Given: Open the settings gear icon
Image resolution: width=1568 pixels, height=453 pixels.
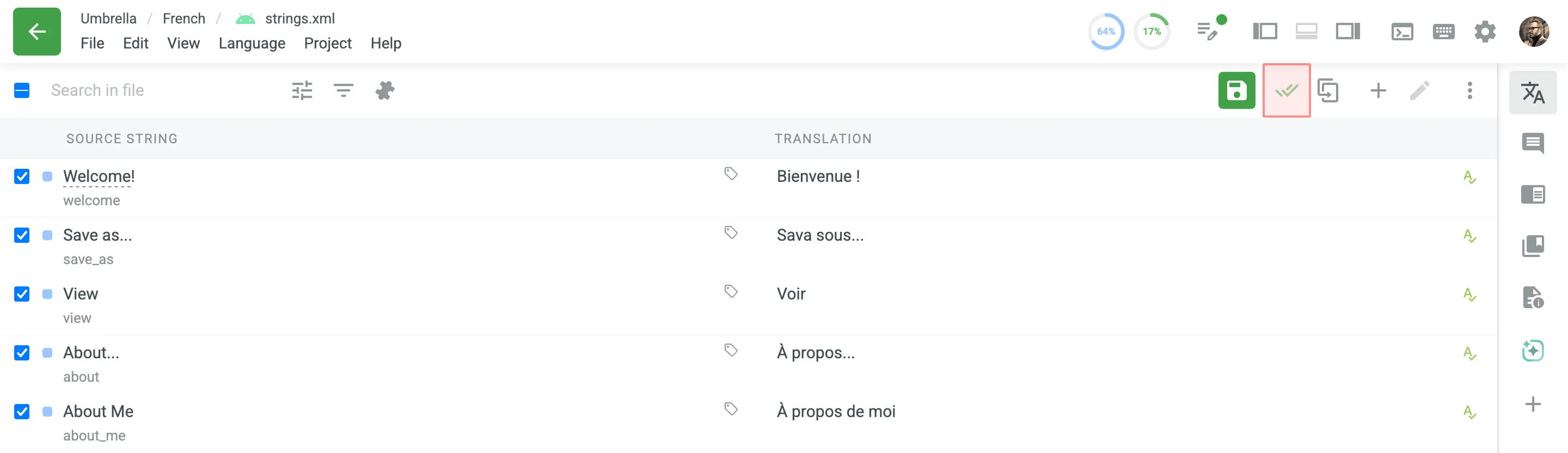Looking at the screenshot, I should tap(1485, 32).
